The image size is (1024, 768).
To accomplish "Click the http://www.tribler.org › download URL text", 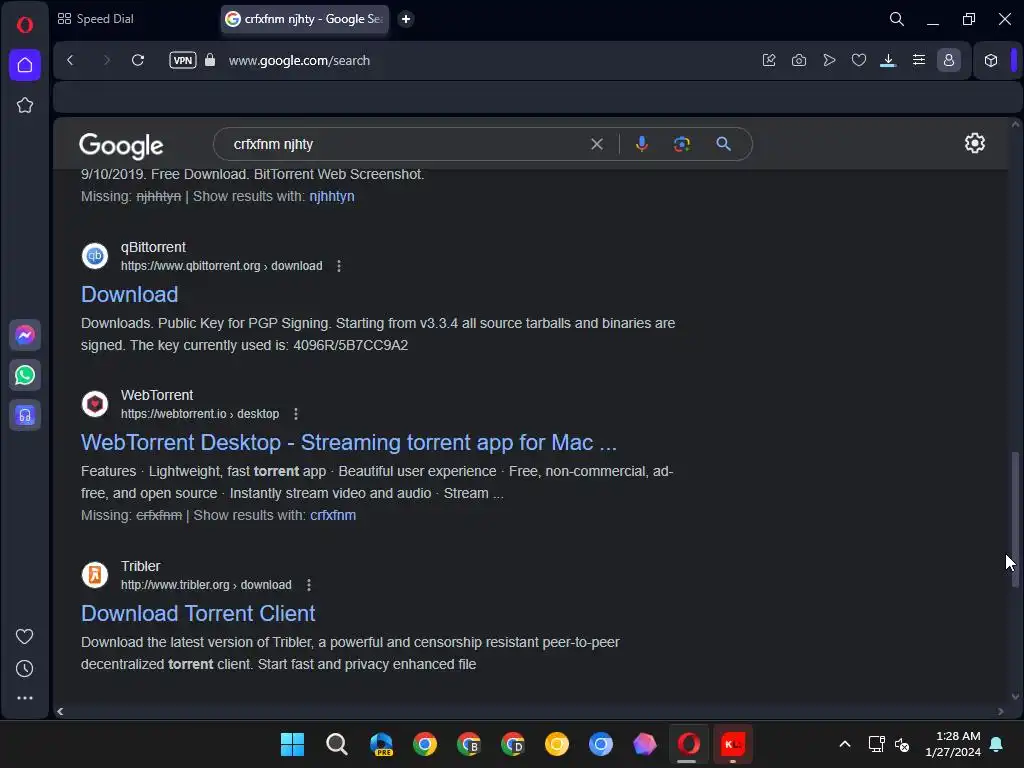I will pos(206,585).
